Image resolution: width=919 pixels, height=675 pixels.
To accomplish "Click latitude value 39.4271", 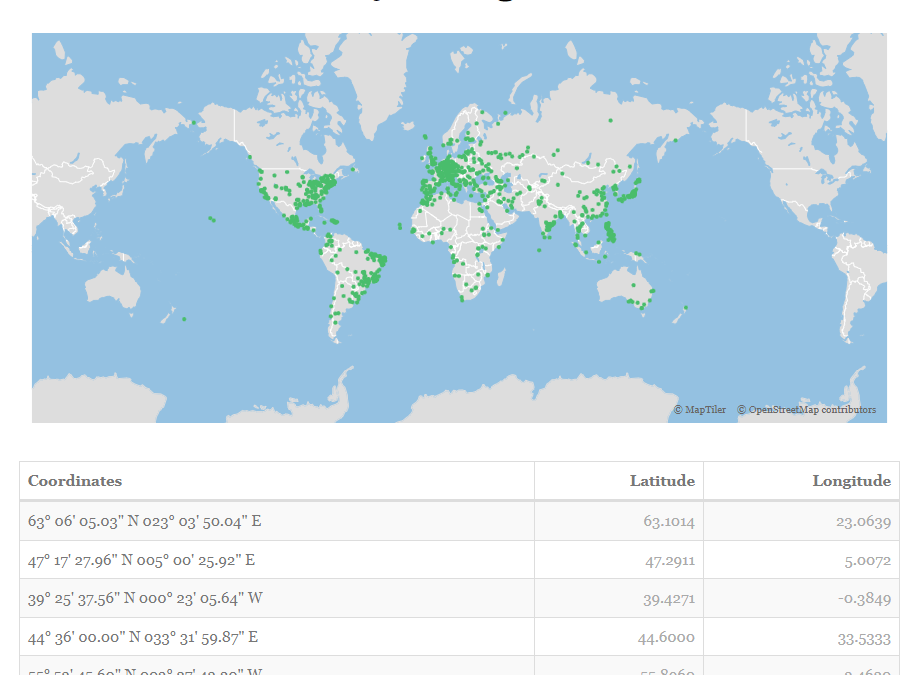I will point(669,599).
